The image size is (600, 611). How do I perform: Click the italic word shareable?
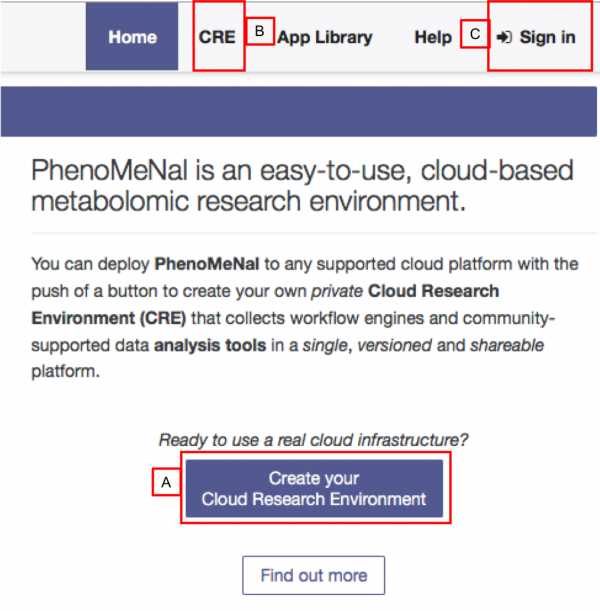click(x=509, y=343)
